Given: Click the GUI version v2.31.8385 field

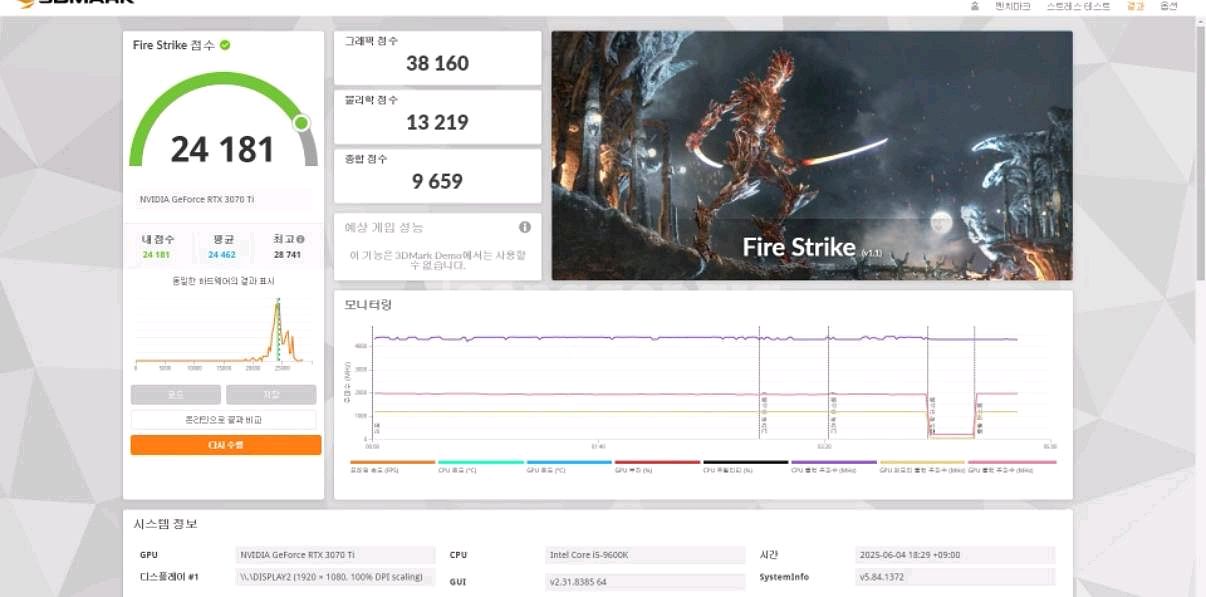Looking at the screenshot, I should pos(645,581).
